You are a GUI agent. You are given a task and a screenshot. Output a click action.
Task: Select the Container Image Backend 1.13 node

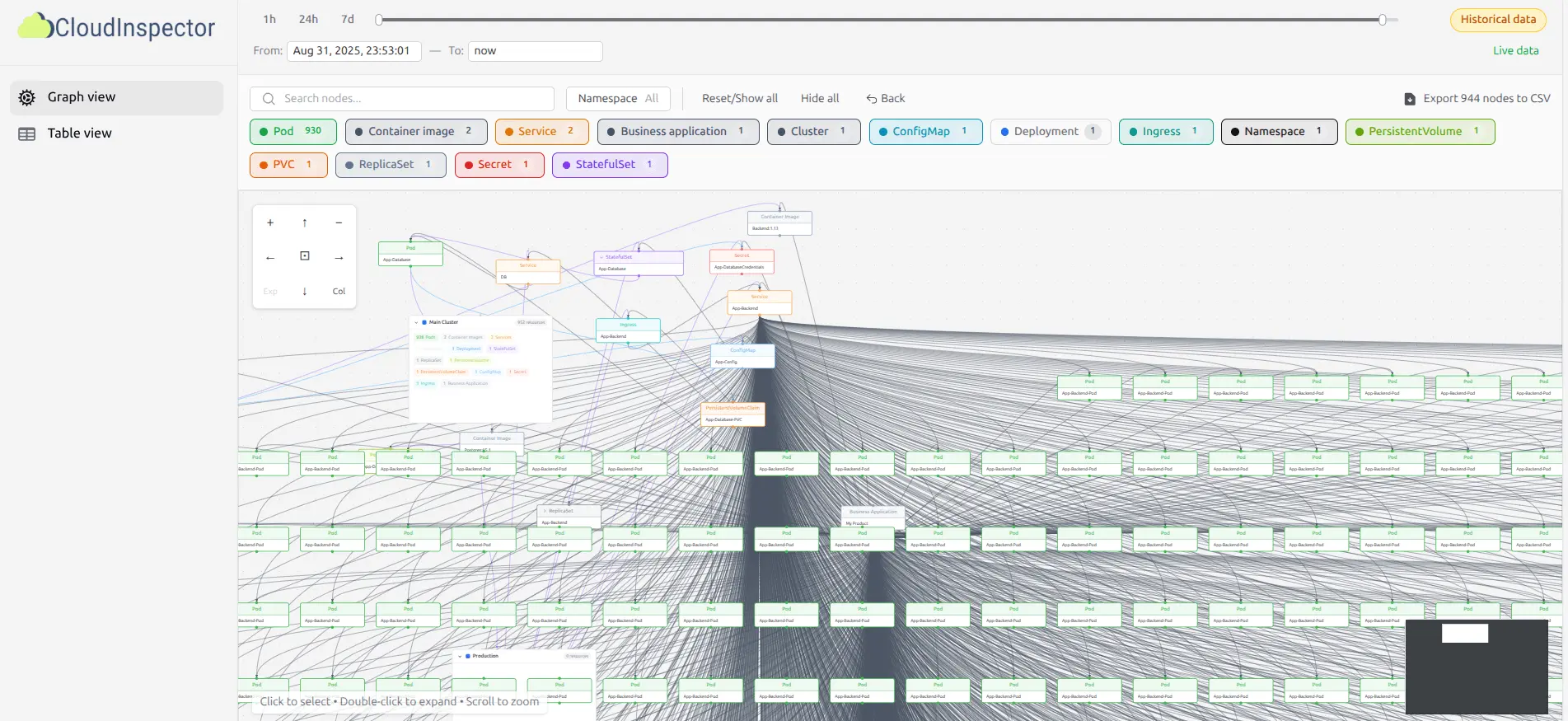click(779, 222)
